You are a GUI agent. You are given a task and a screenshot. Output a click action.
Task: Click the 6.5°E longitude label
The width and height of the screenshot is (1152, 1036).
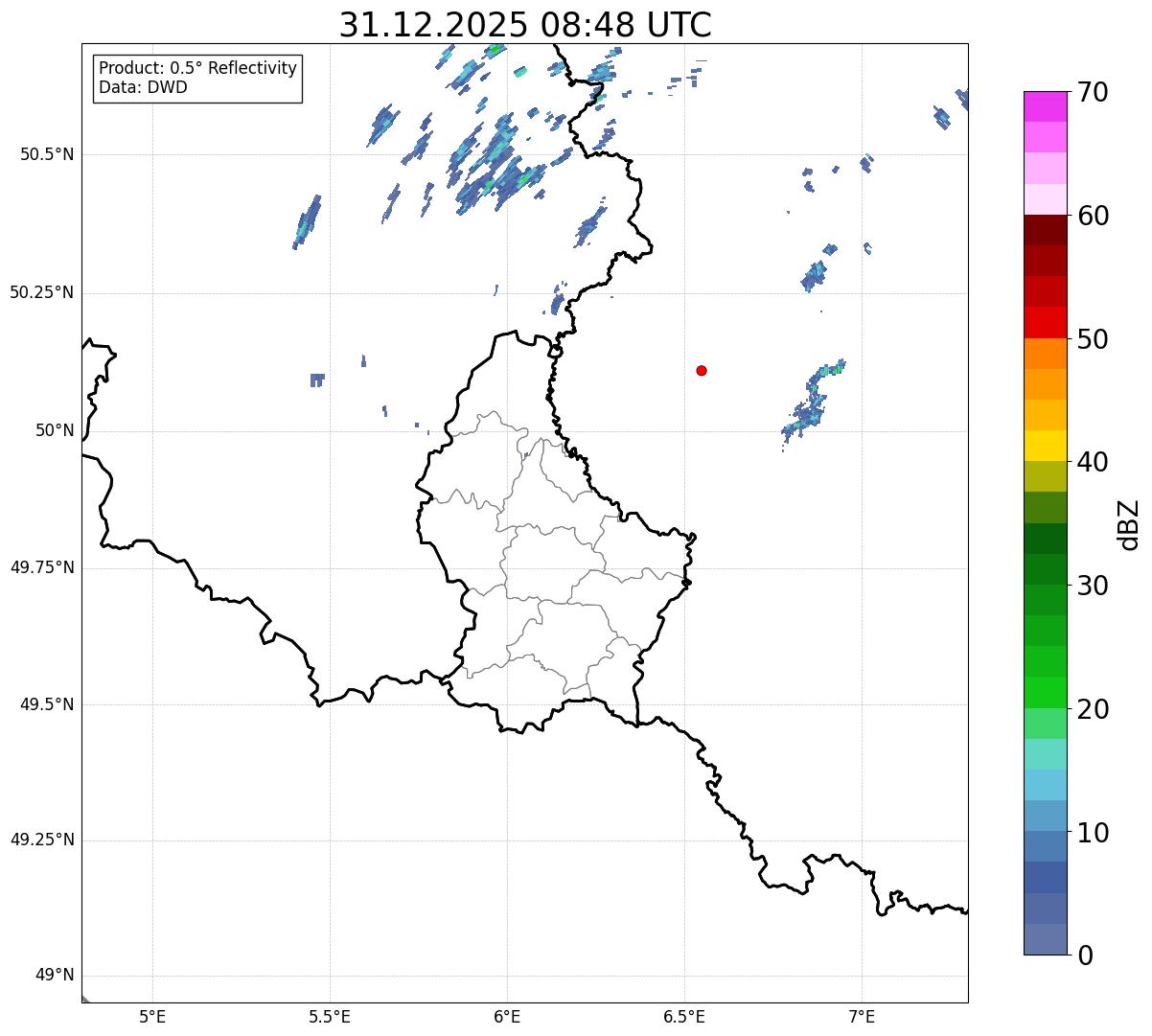[x=684, y=1016]
